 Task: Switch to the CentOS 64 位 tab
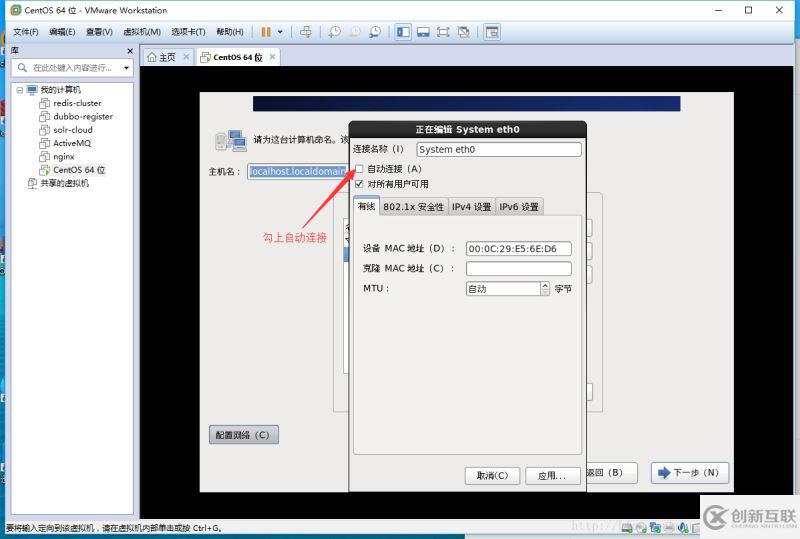(238, 57)
